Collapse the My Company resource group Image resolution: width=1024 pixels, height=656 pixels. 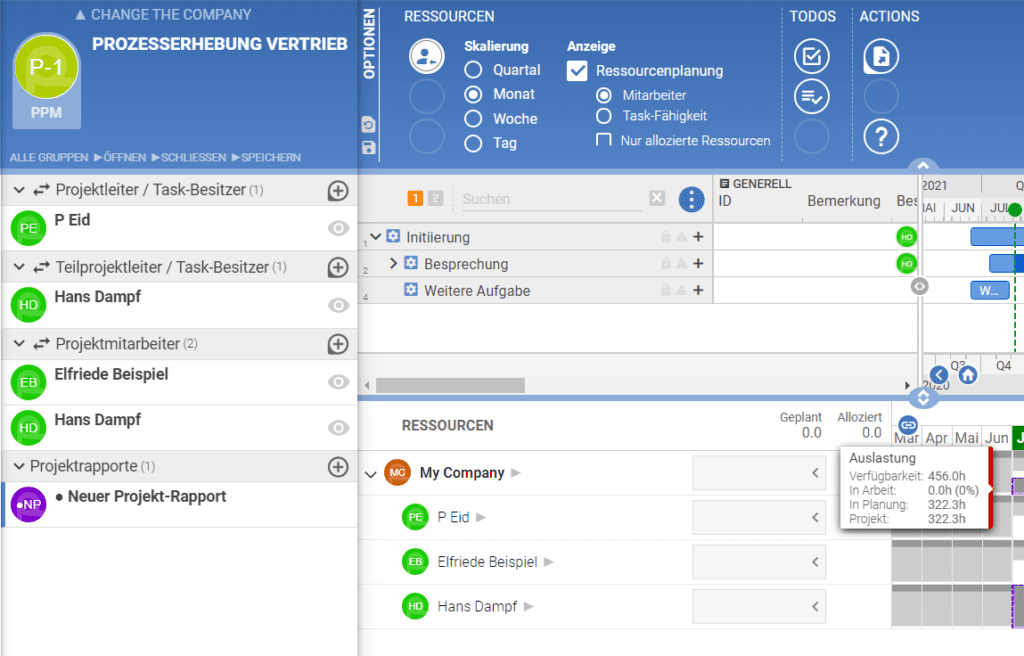click(x=371, y=474)
